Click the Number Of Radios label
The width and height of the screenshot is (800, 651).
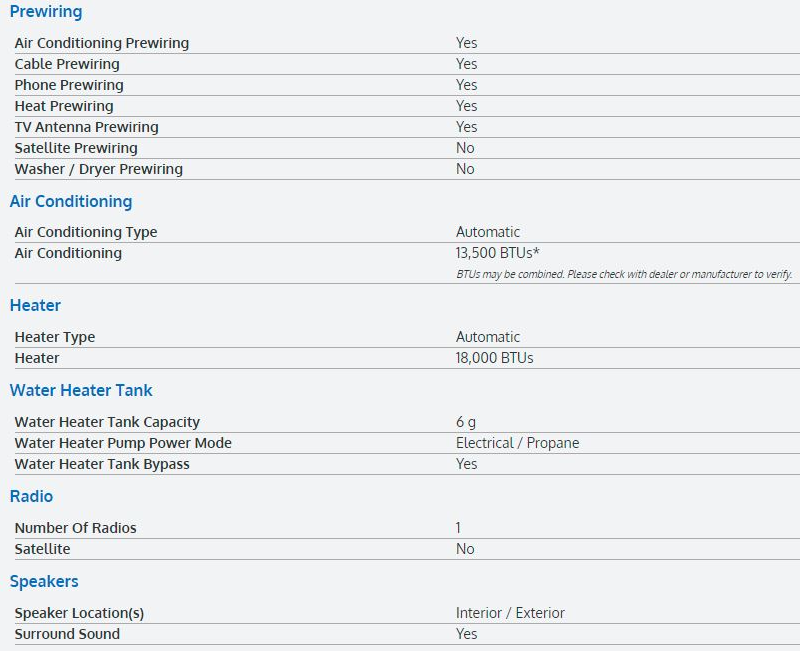(x=75, y=528)
